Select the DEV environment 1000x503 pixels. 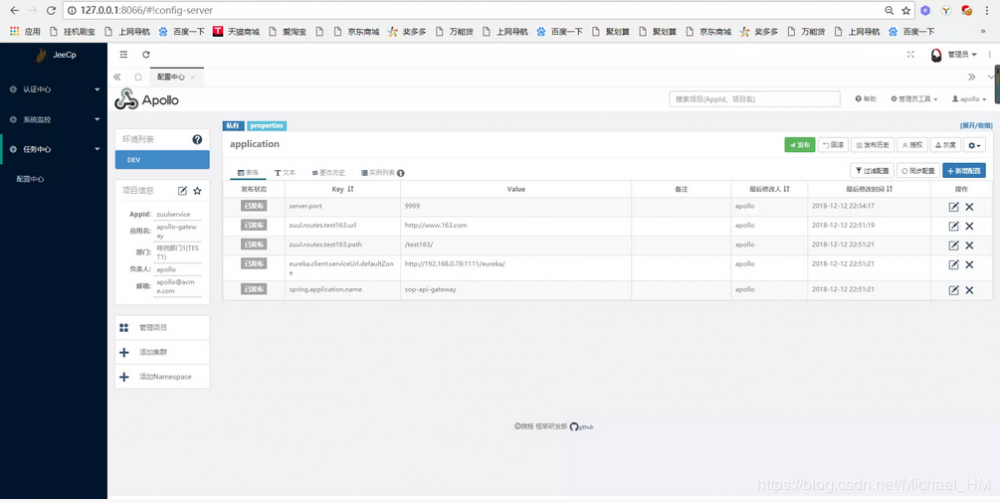click(162, 160)
